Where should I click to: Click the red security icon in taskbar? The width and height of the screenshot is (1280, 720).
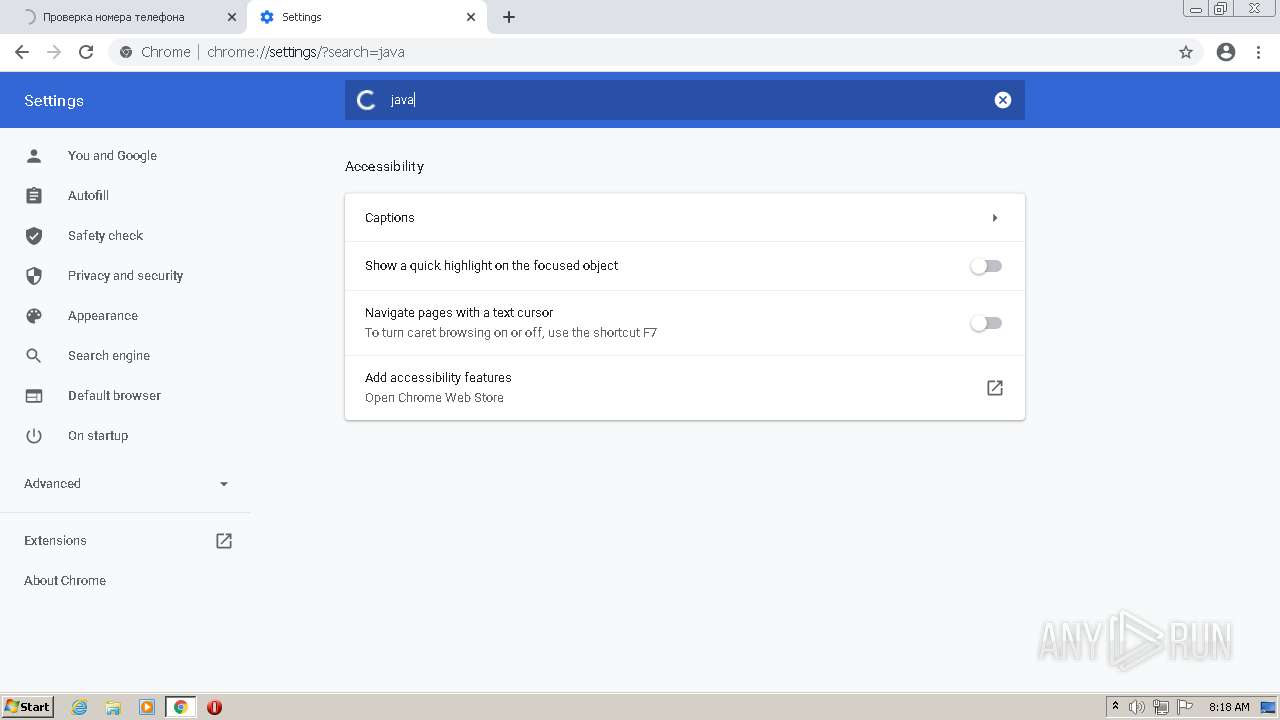pos(214,707)
